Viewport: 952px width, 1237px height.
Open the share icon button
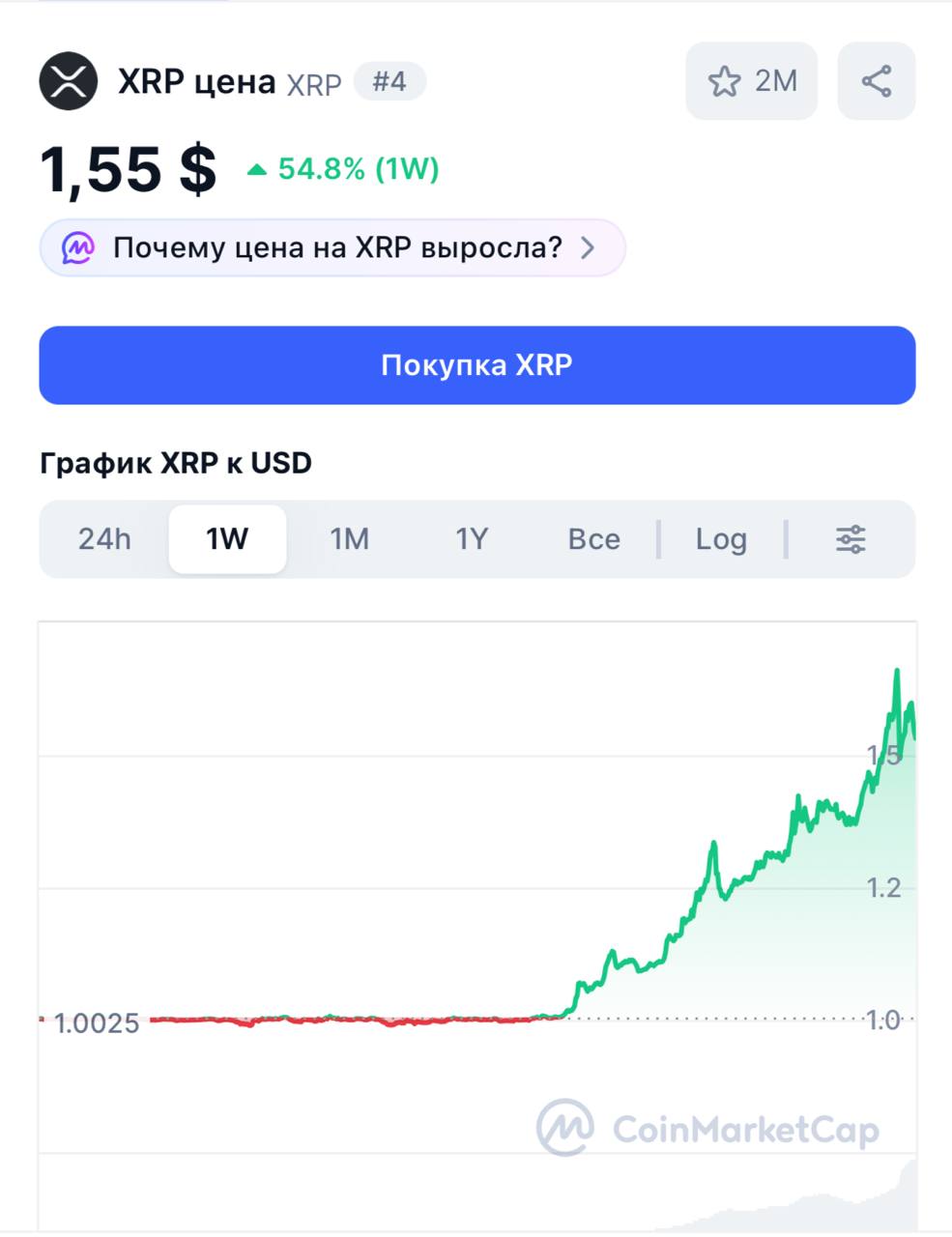point(877,81)
